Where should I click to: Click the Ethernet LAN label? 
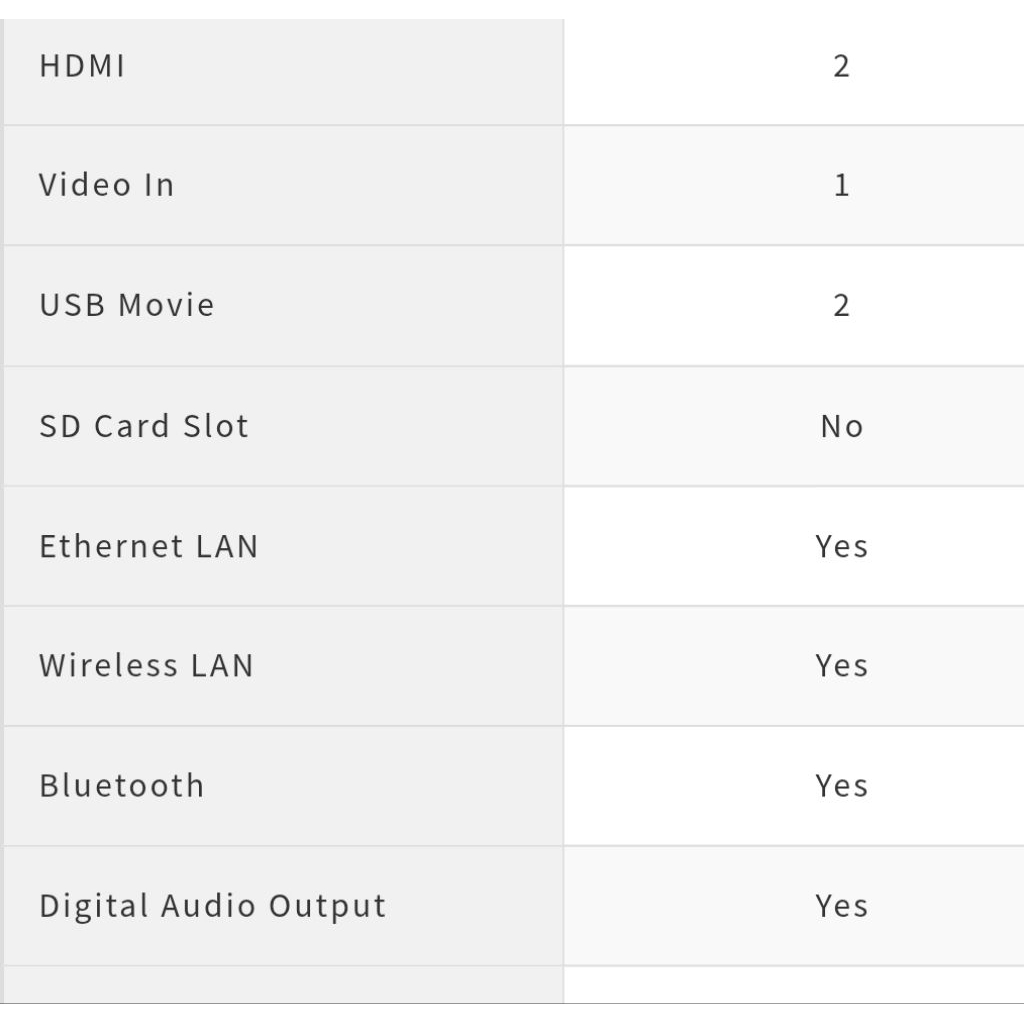coord(149,546)
